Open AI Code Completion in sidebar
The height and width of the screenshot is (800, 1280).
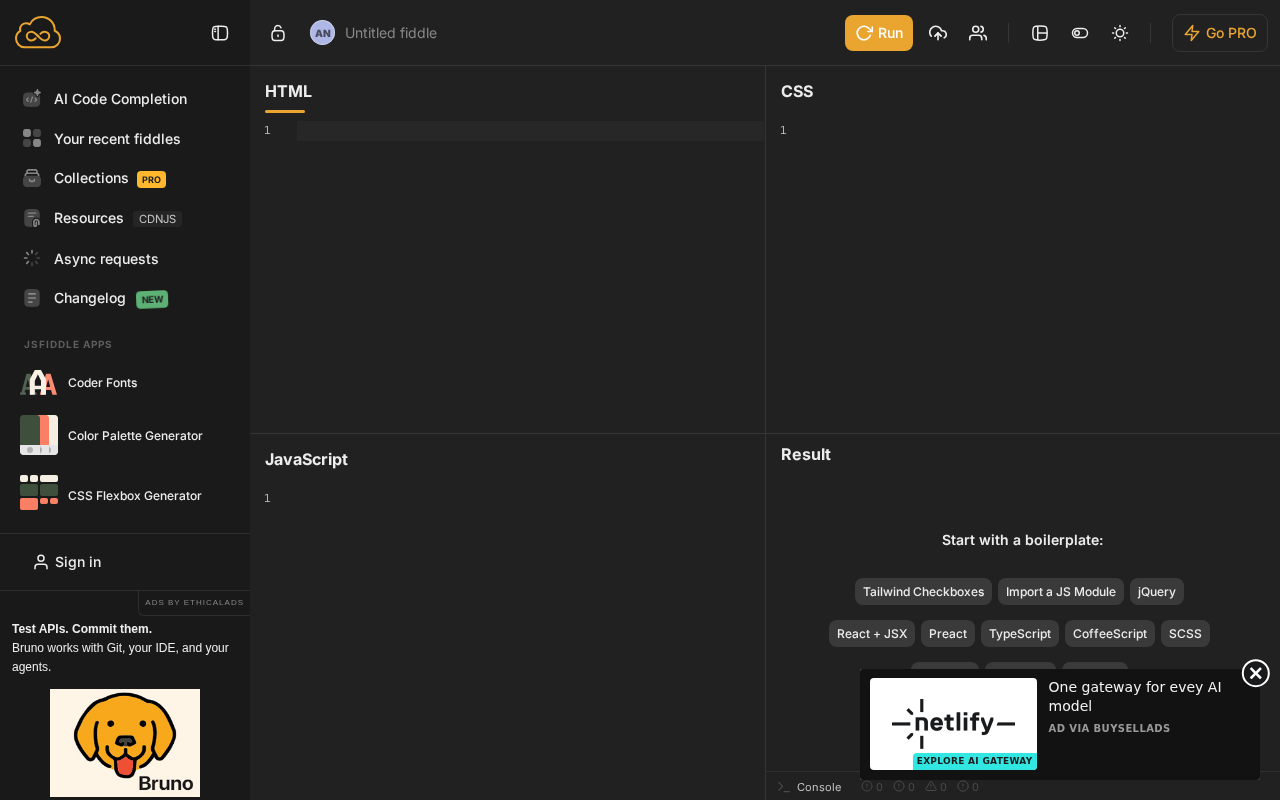(120, 99)
